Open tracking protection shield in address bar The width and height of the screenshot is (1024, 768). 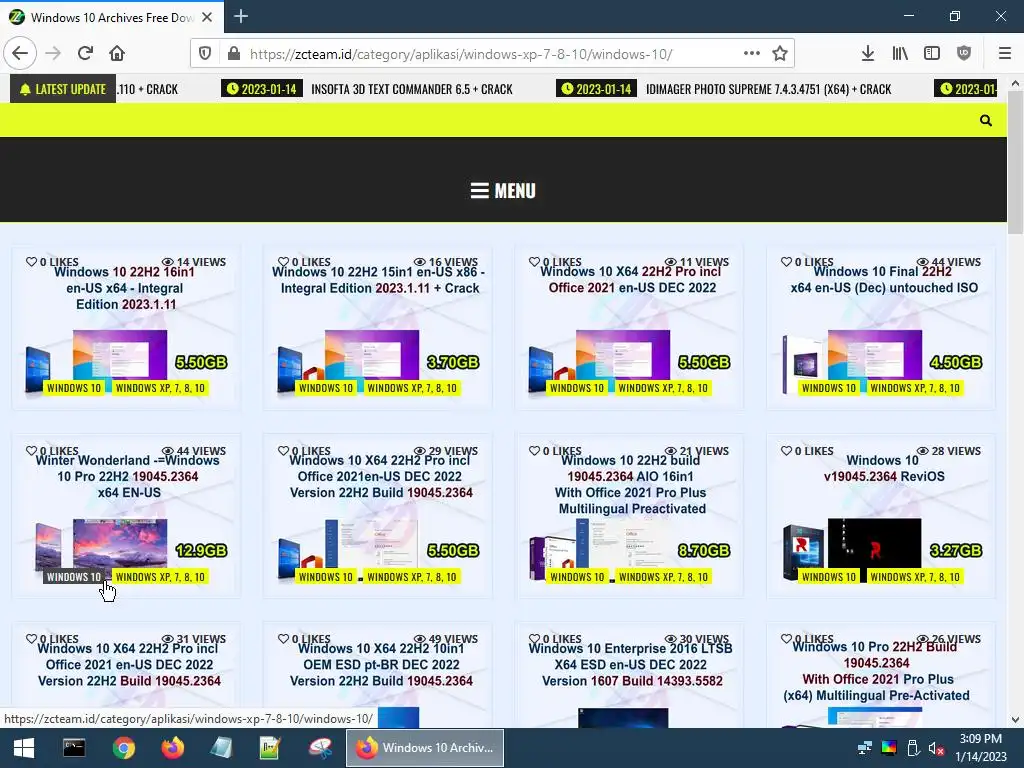click(x=205, y=54)
